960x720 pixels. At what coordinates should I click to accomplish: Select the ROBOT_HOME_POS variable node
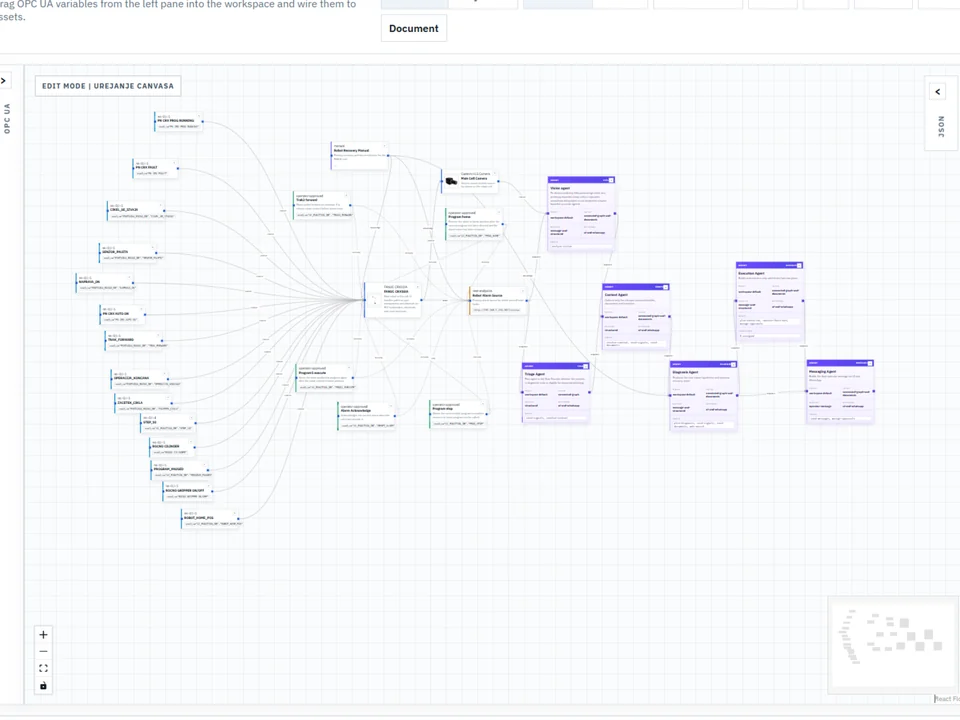pyautogui.click(x=210, y=519)
